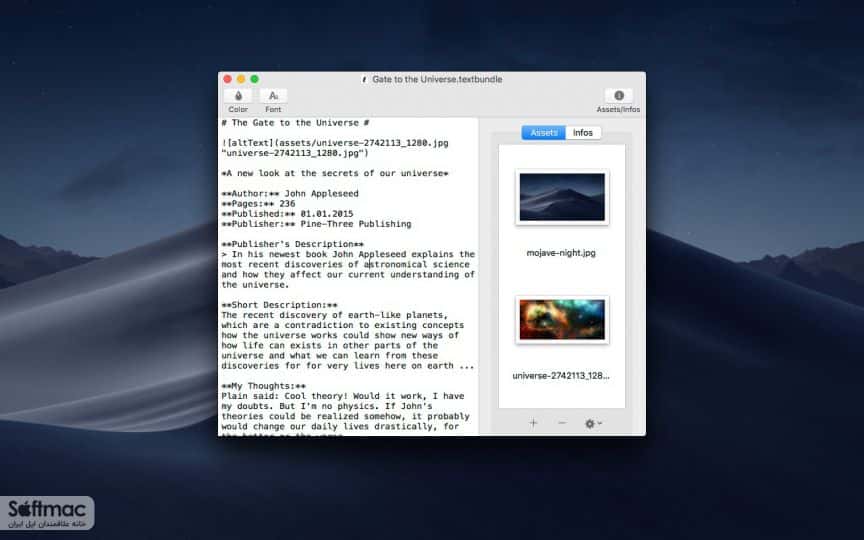Click the 'Plain said: Cool theory!' line
864x540 pixels.
(343, 396)
